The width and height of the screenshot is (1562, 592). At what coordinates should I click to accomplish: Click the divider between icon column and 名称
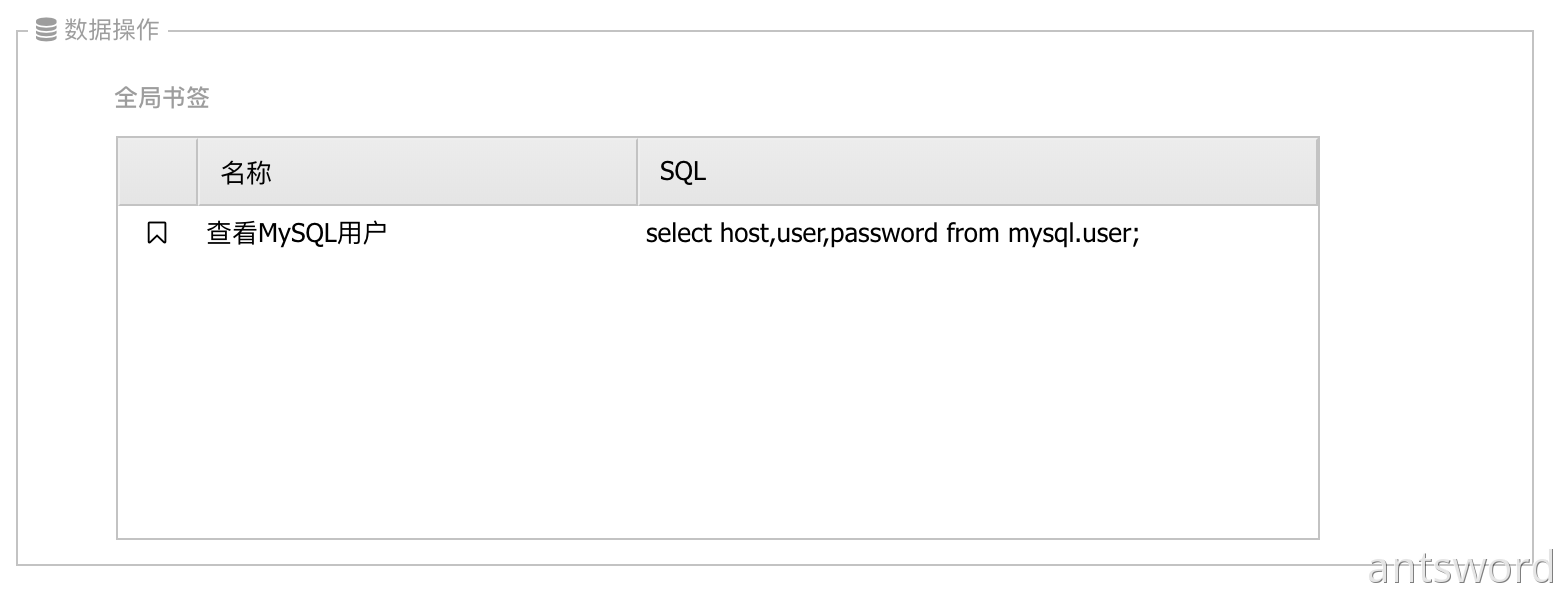click(197, 172)
